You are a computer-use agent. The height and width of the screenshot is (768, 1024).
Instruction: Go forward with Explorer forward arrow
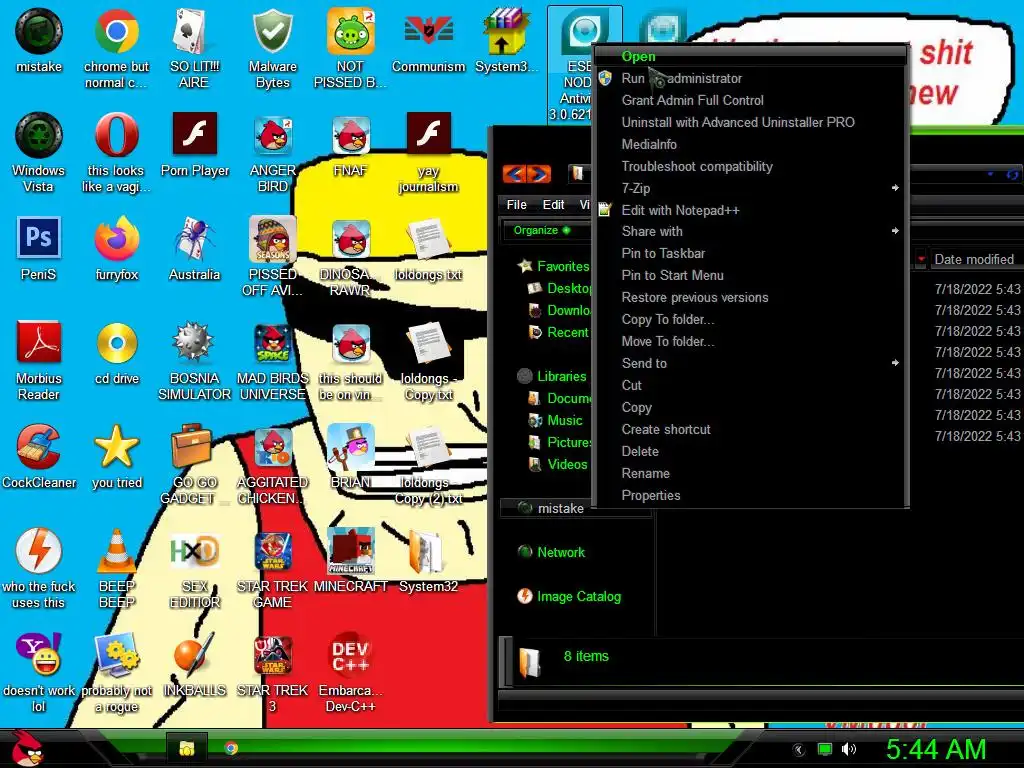point(539,174)
